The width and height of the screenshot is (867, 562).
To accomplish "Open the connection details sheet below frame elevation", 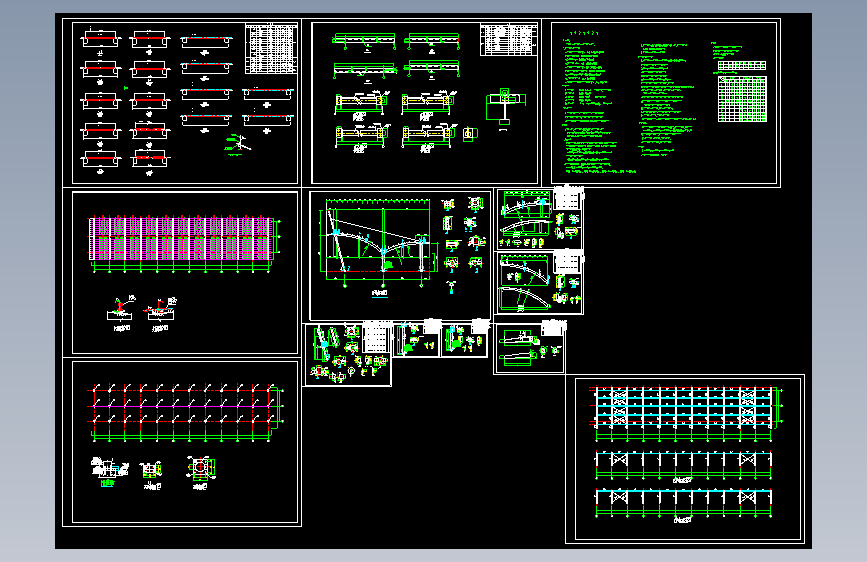I will pos(348,355).
